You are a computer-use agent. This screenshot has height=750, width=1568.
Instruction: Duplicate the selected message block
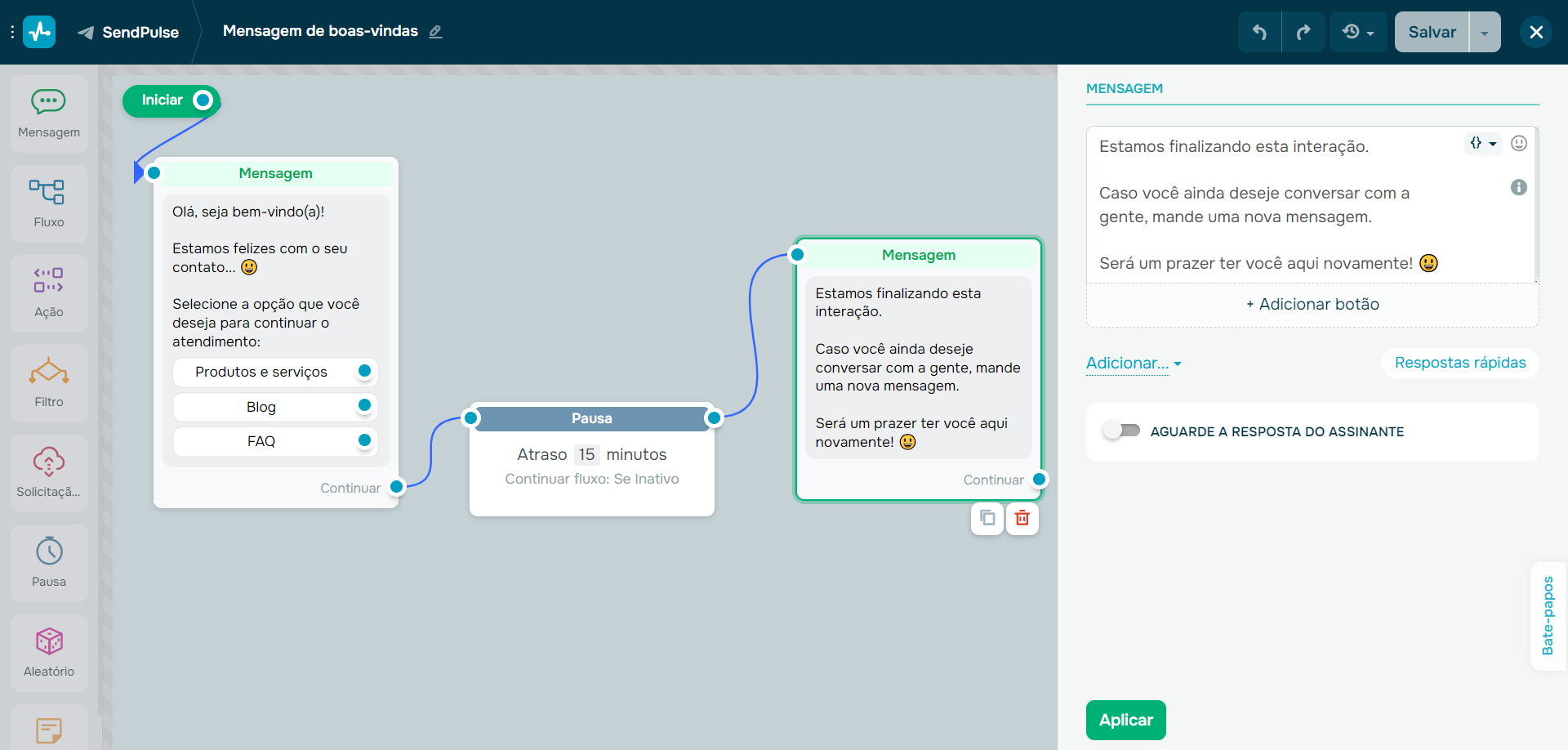pyautogui.click(x=987, y=518)
